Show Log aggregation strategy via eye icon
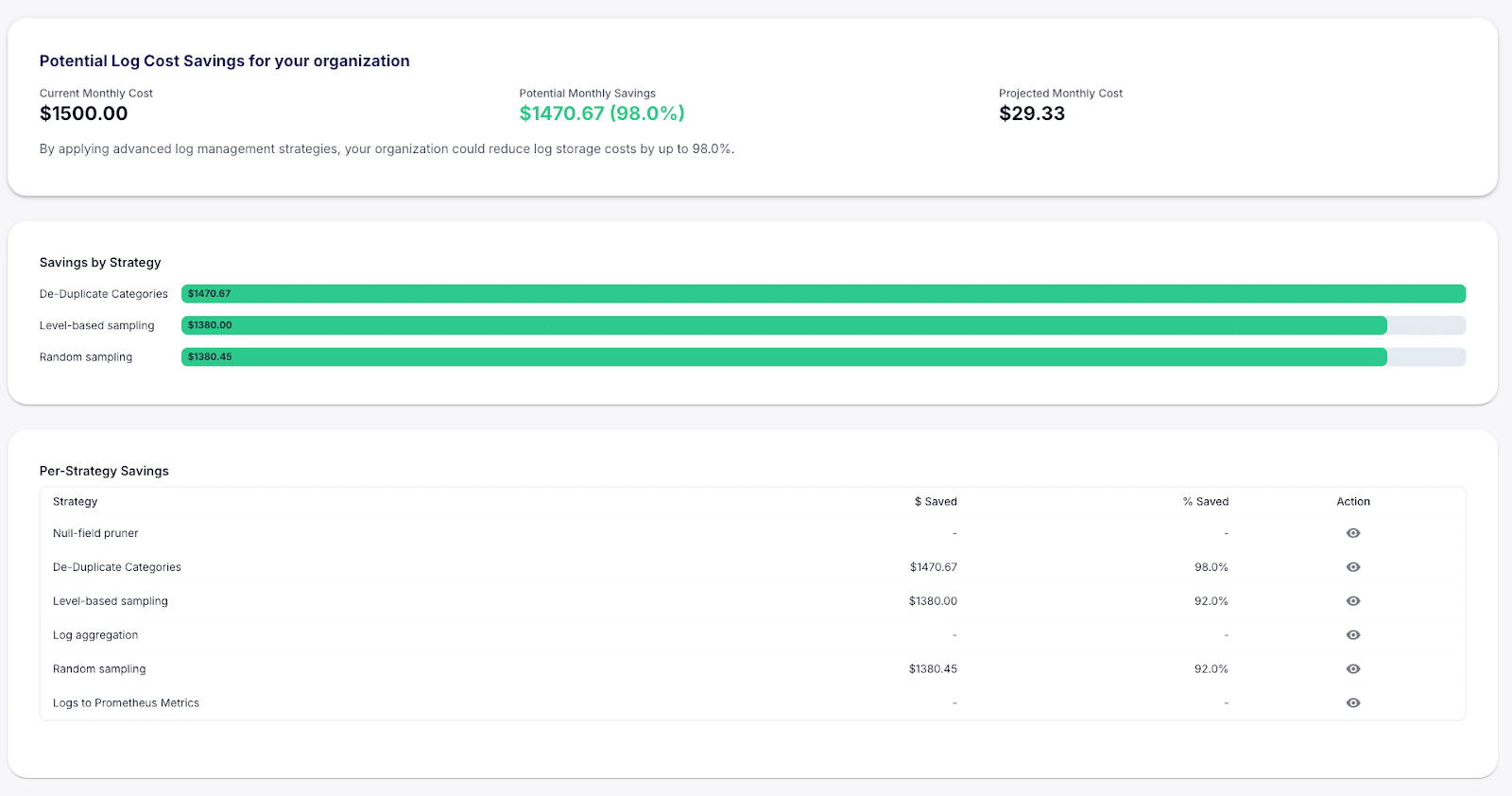Viewport: 1512px width, 796px height. pos(1353,635)
